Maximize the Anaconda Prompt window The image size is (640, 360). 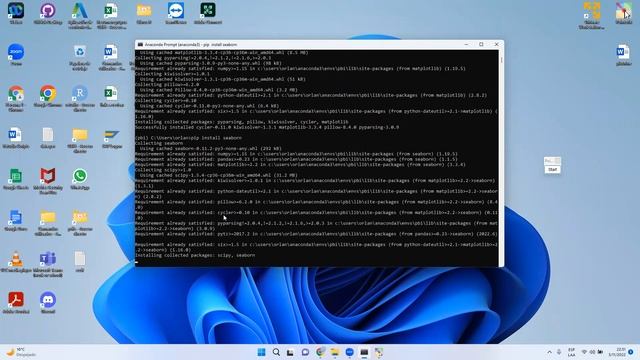click(482, 44)
